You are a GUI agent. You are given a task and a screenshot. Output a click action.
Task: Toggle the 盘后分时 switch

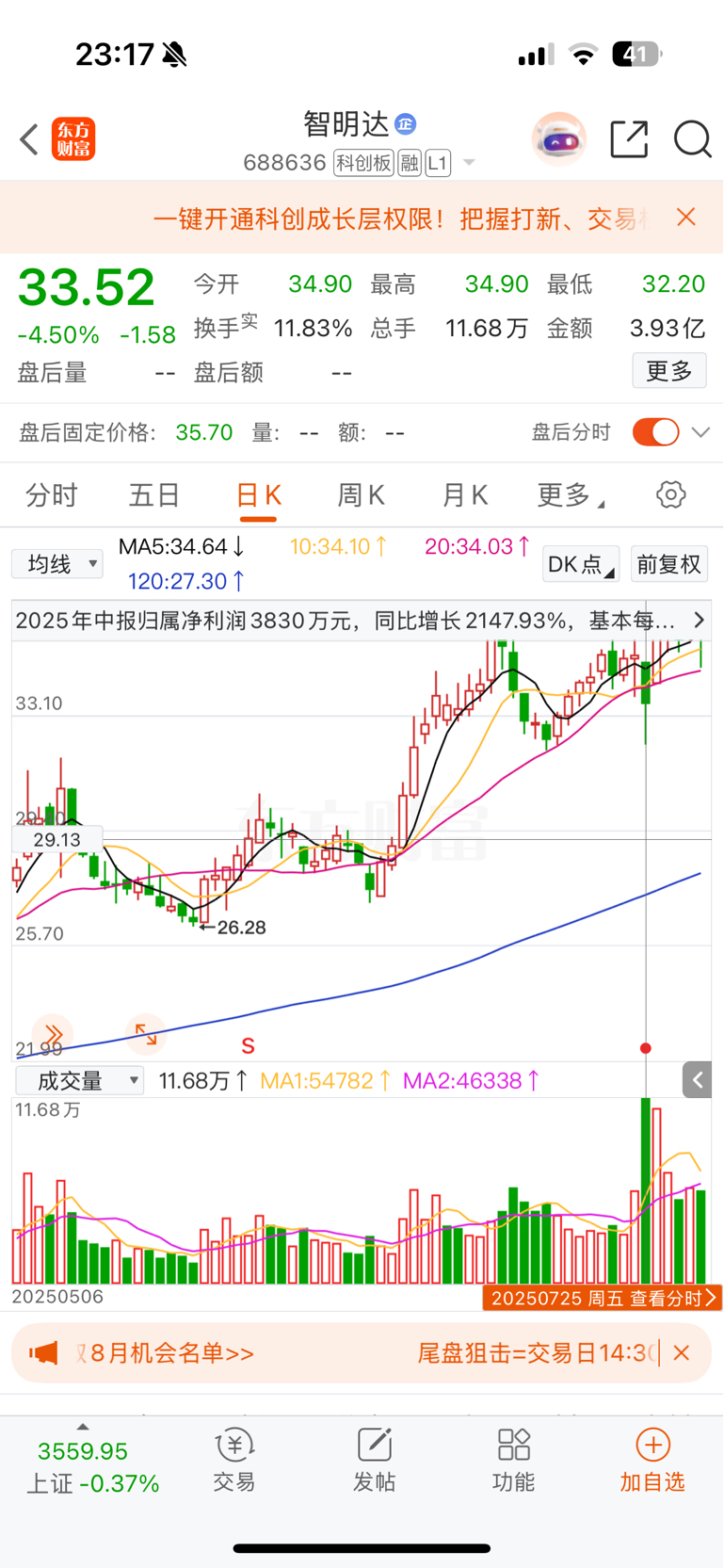coord(656,432)
